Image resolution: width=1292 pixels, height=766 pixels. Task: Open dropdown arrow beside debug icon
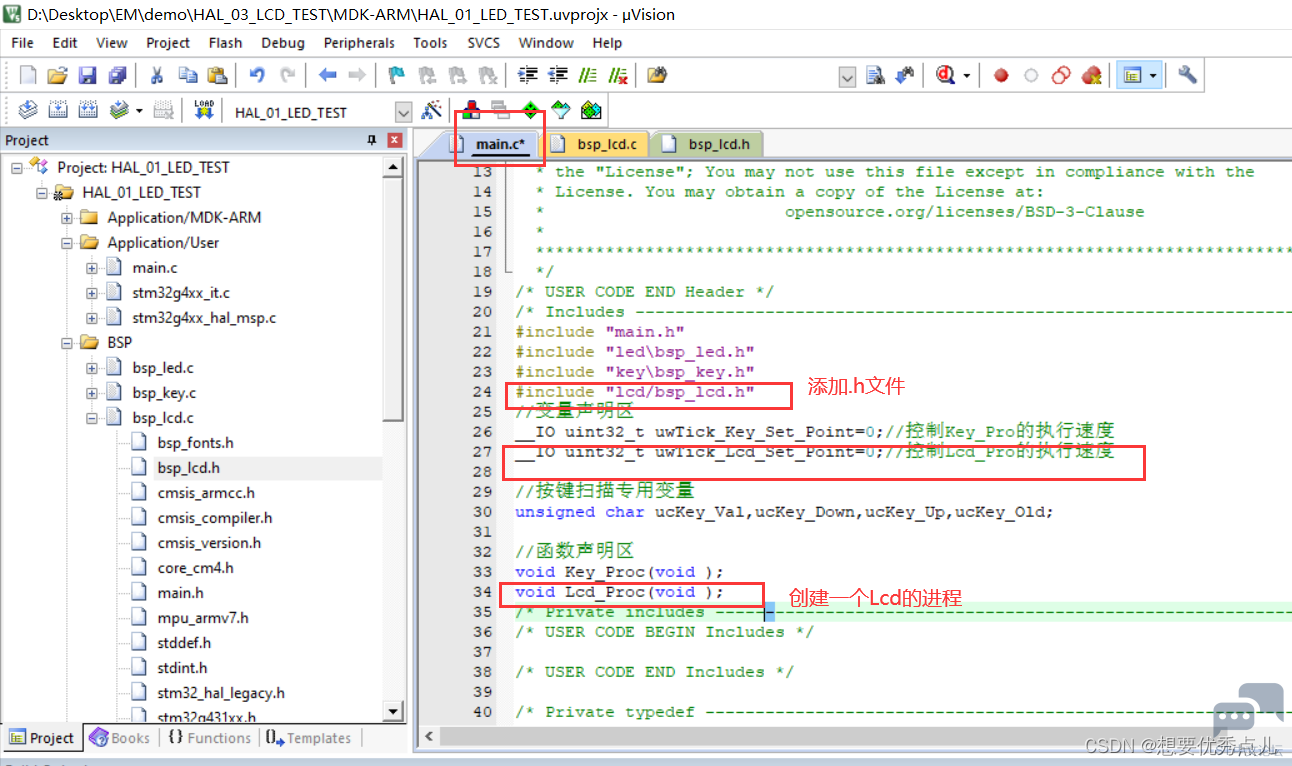[x=967, y=76]
